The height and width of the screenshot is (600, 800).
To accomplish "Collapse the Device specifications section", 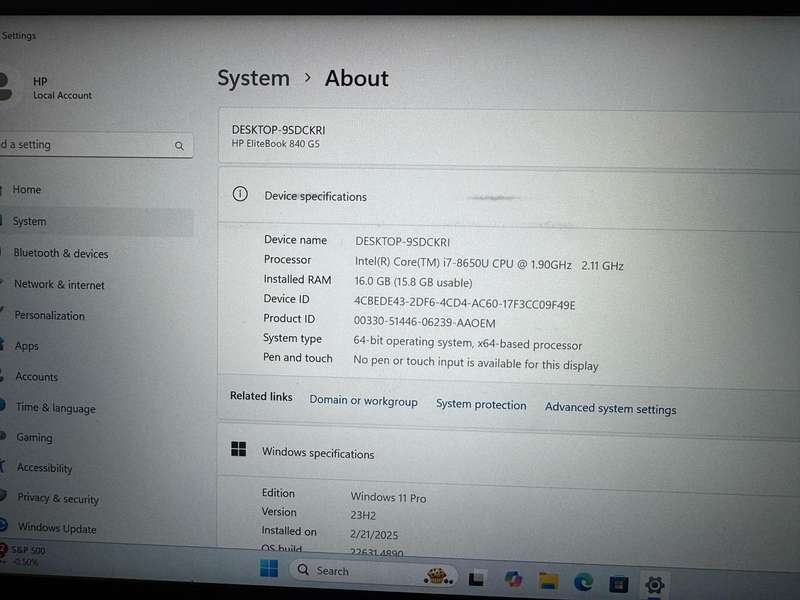I will pos(509,197).
